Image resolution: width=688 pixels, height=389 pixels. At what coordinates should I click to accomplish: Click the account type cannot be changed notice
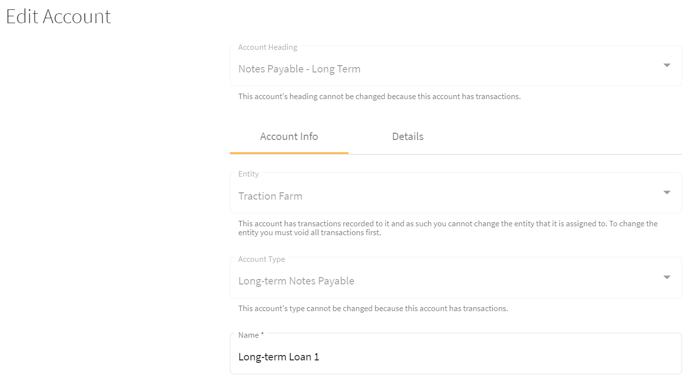coord(373,308)
